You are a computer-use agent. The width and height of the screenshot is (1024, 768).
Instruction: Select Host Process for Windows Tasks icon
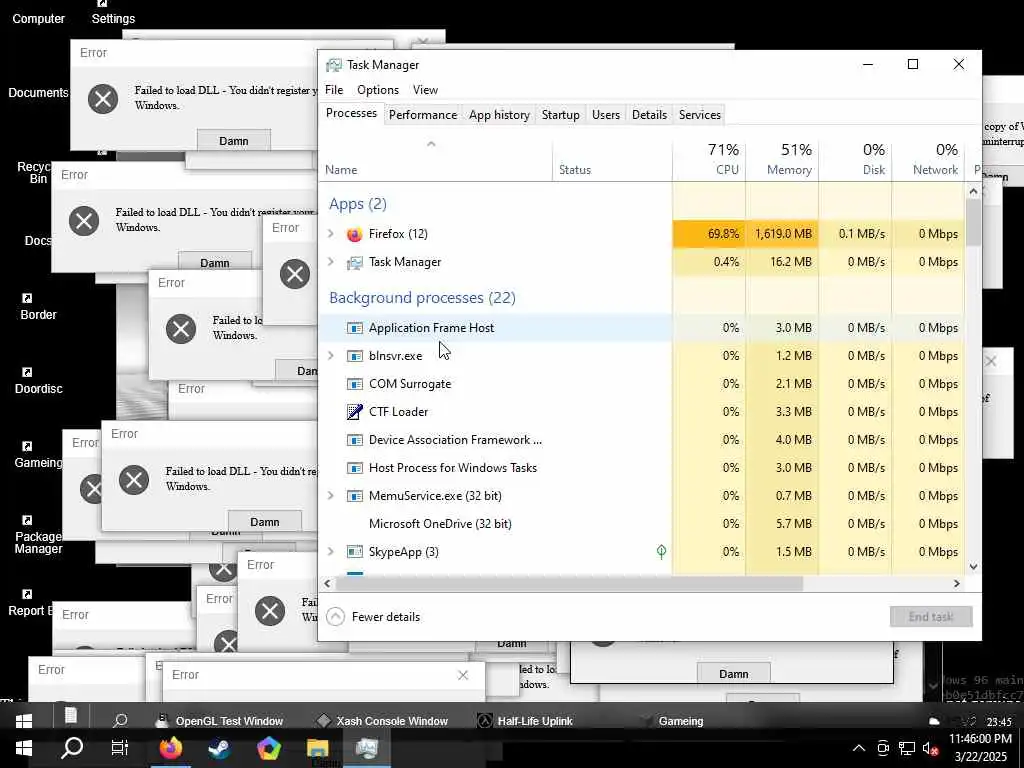point(355,468)
